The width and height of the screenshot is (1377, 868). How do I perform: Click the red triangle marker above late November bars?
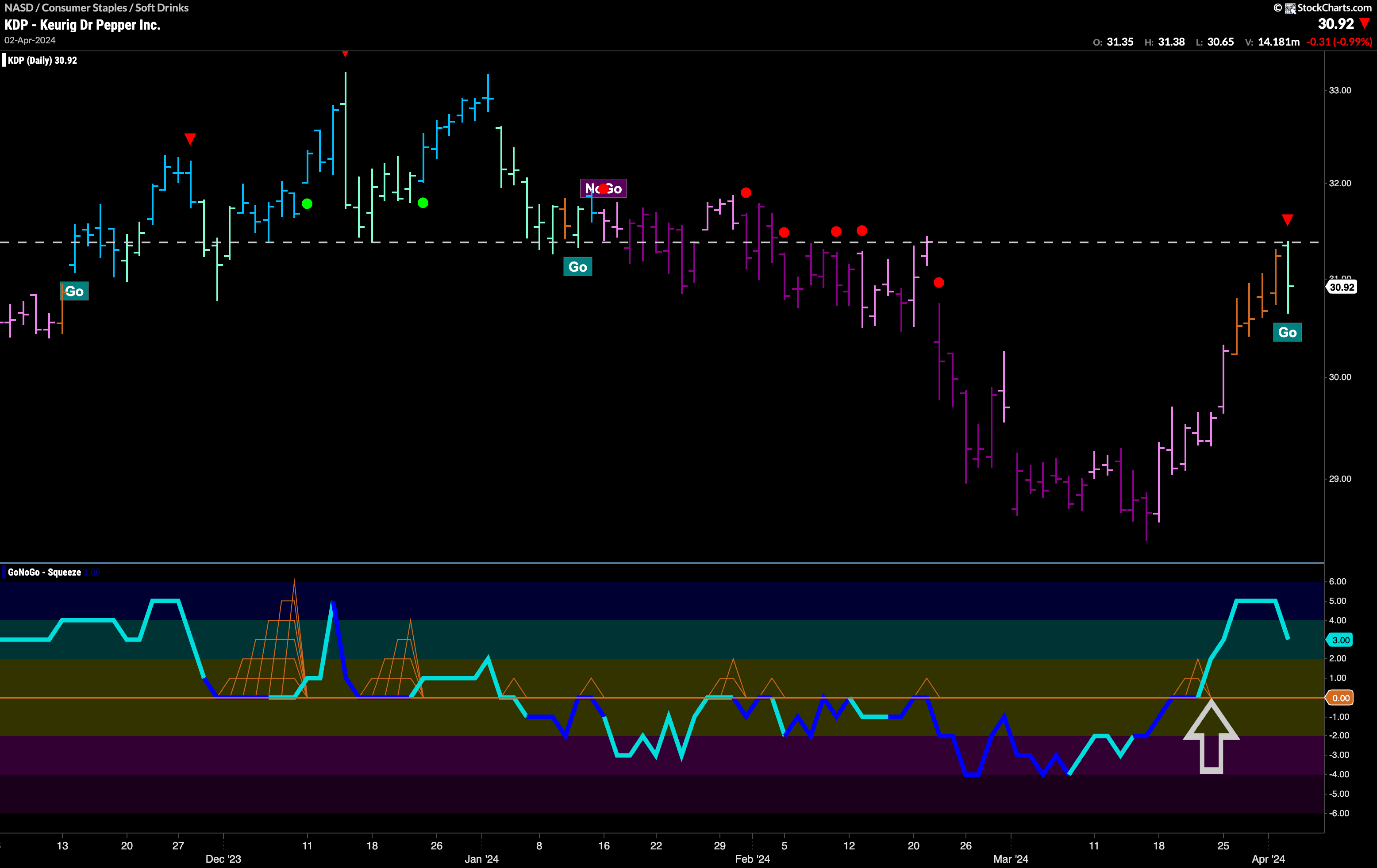point(190,139)
